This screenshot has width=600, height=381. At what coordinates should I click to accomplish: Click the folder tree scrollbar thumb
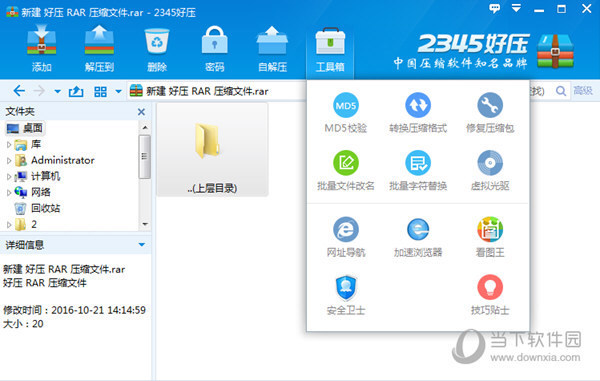point(145,156)
